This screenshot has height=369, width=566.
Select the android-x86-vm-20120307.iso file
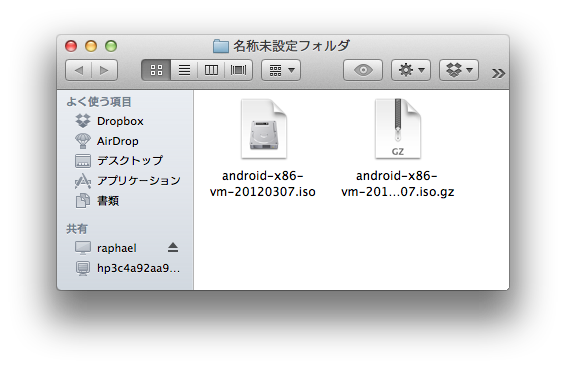[263, 149]
